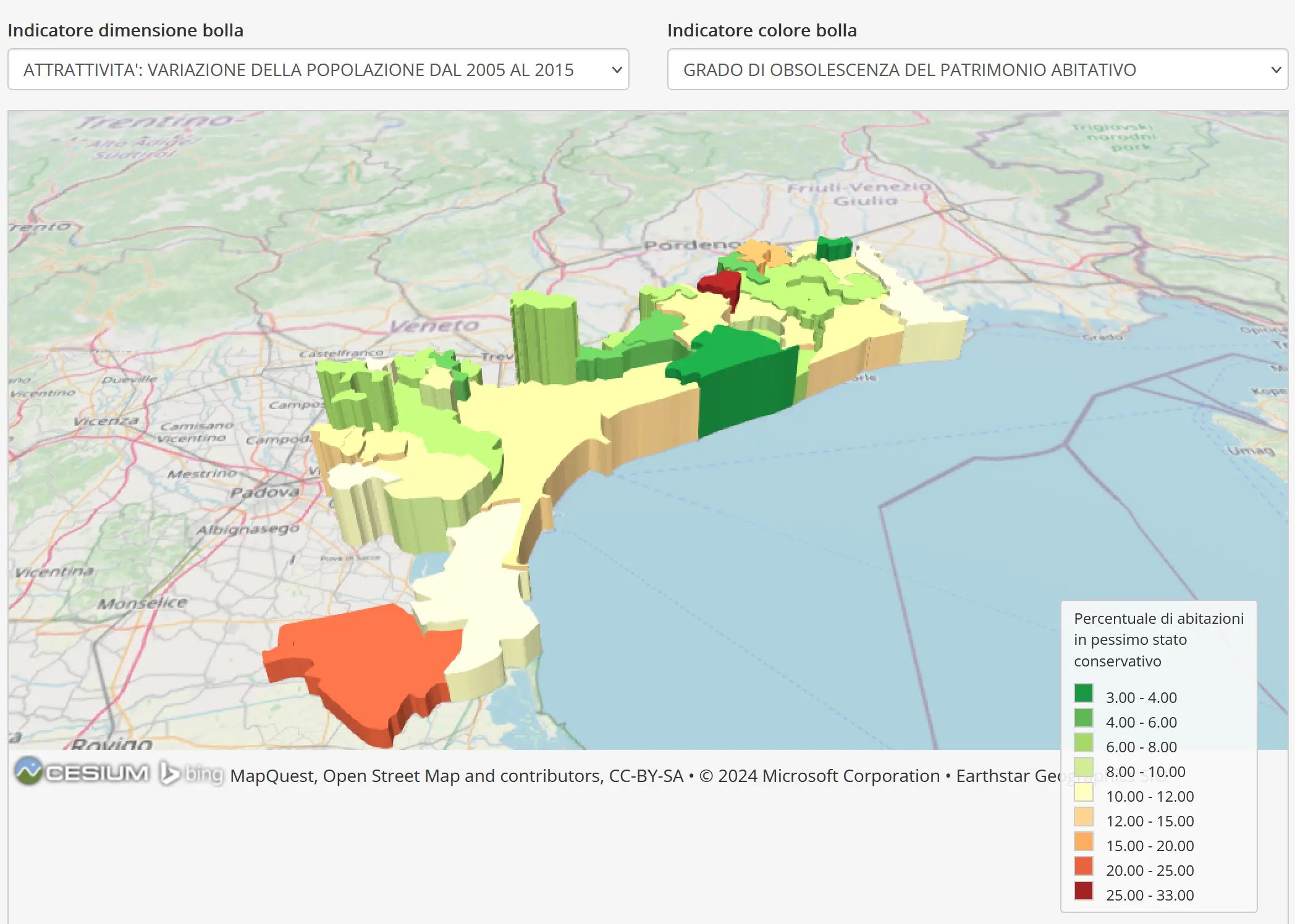Click the Cesium logo
The height and width of the screenshot is (924, 1295).
(82, 772)
